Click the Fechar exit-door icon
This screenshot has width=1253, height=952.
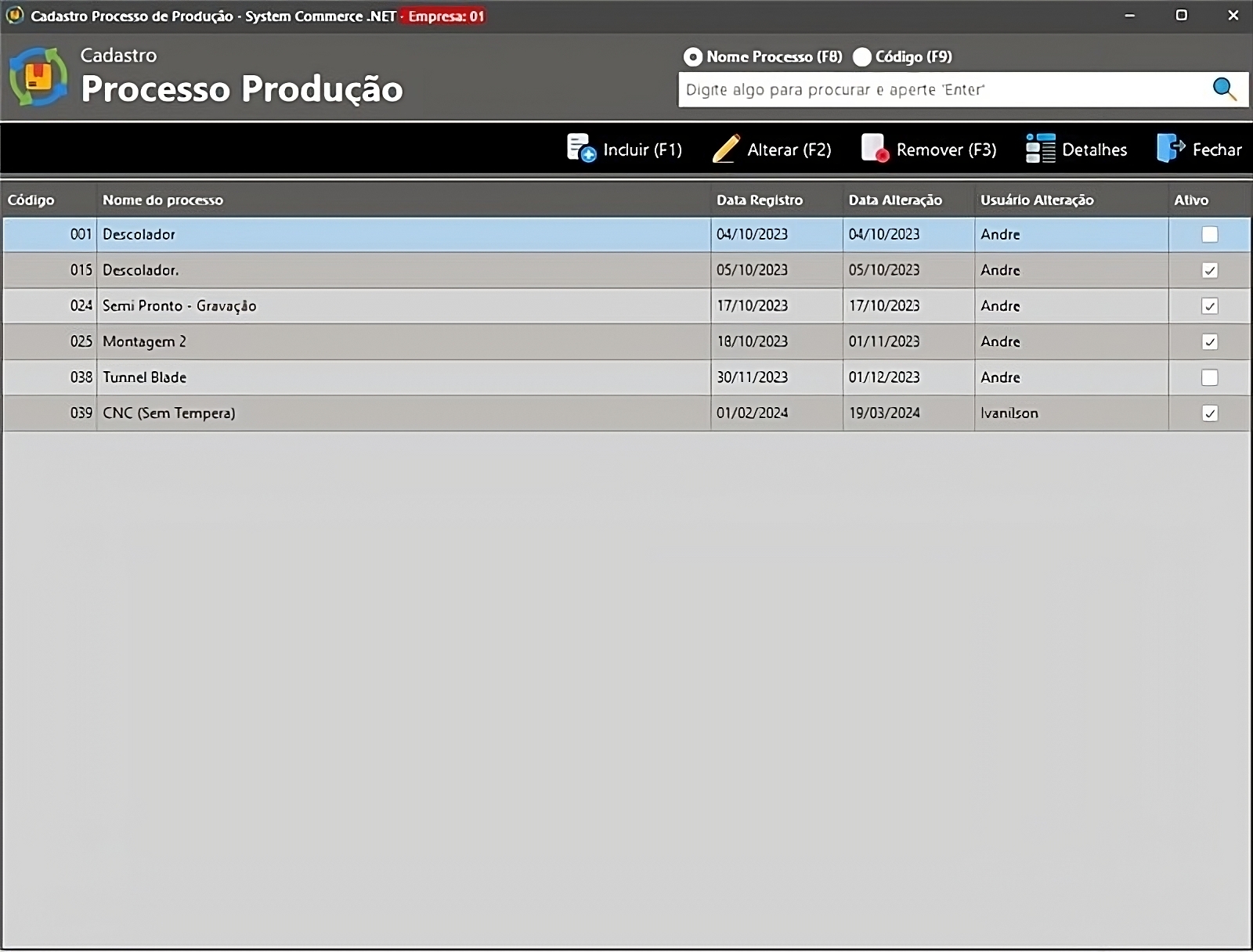(x=1171, y=148)
